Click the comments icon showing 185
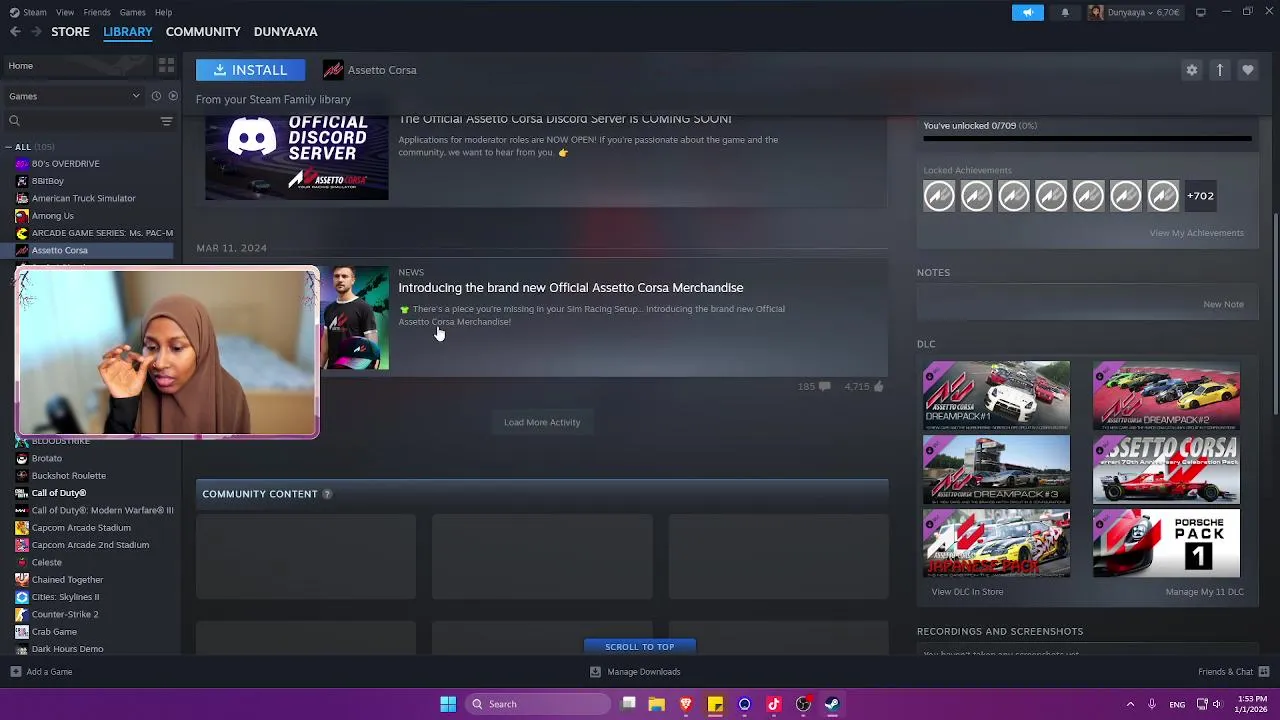 click(824, 387)
